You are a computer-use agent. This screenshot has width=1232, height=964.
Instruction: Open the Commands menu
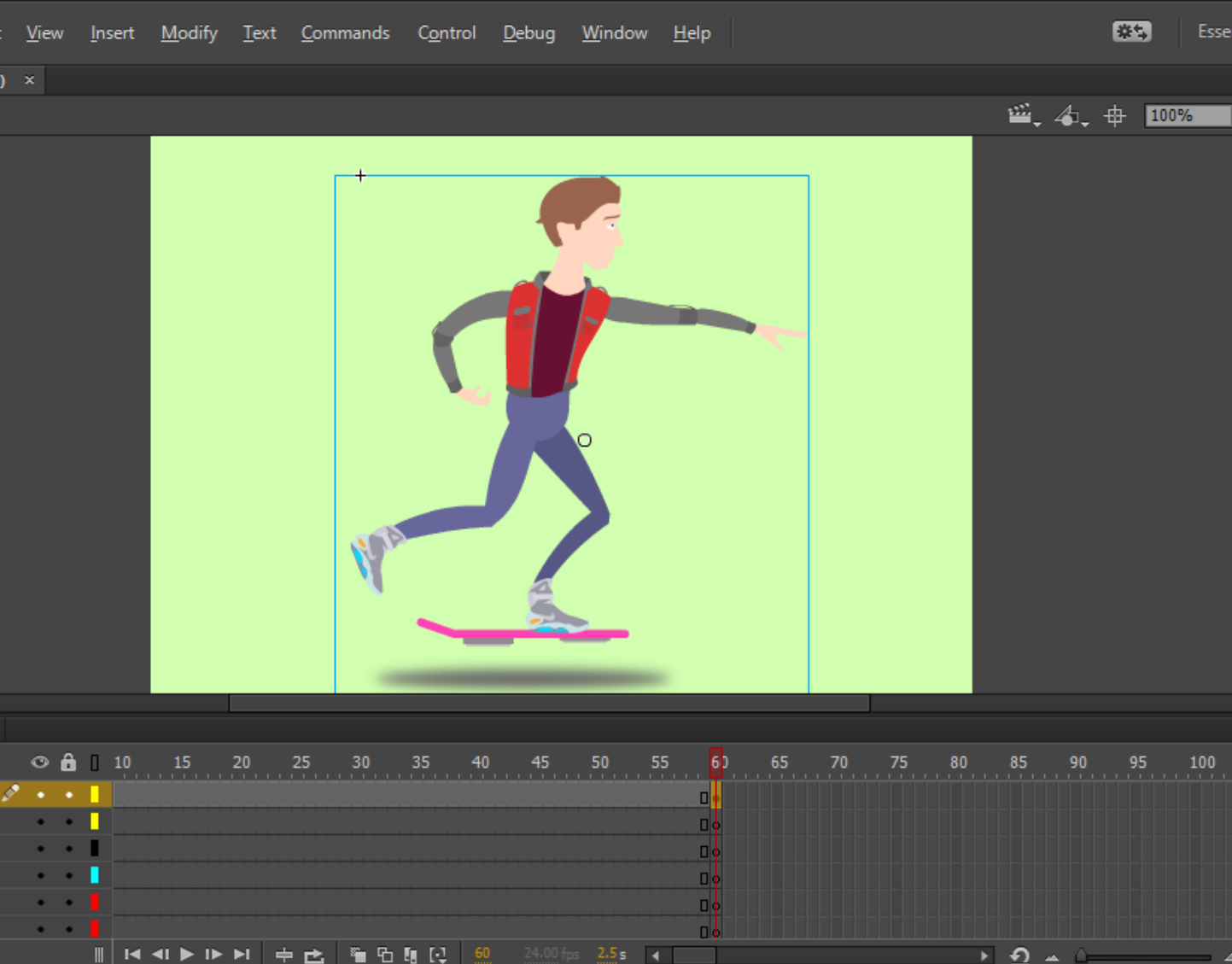point(345,32)
